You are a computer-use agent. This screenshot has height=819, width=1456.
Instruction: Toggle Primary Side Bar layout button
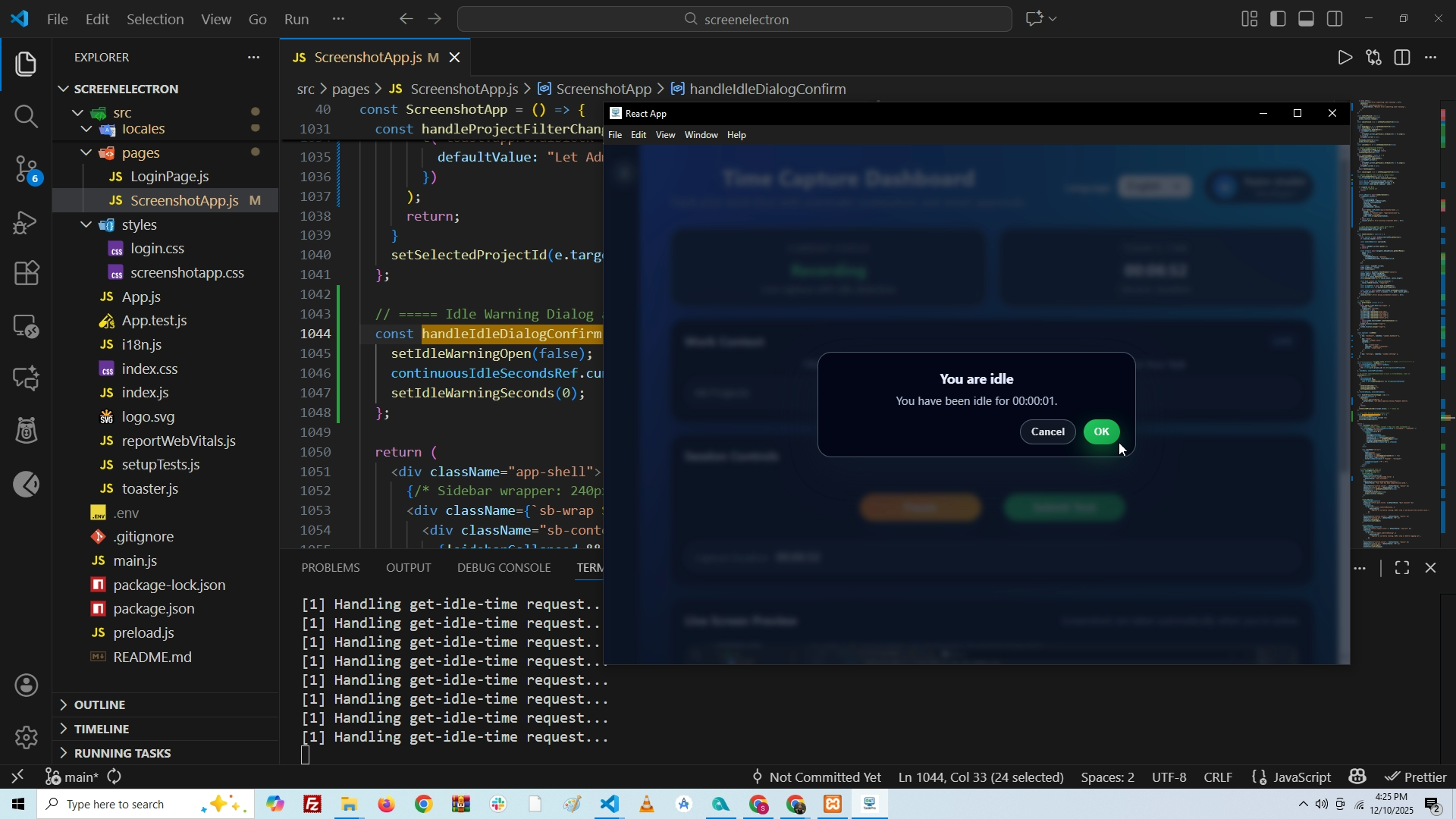coord(1278,19)
